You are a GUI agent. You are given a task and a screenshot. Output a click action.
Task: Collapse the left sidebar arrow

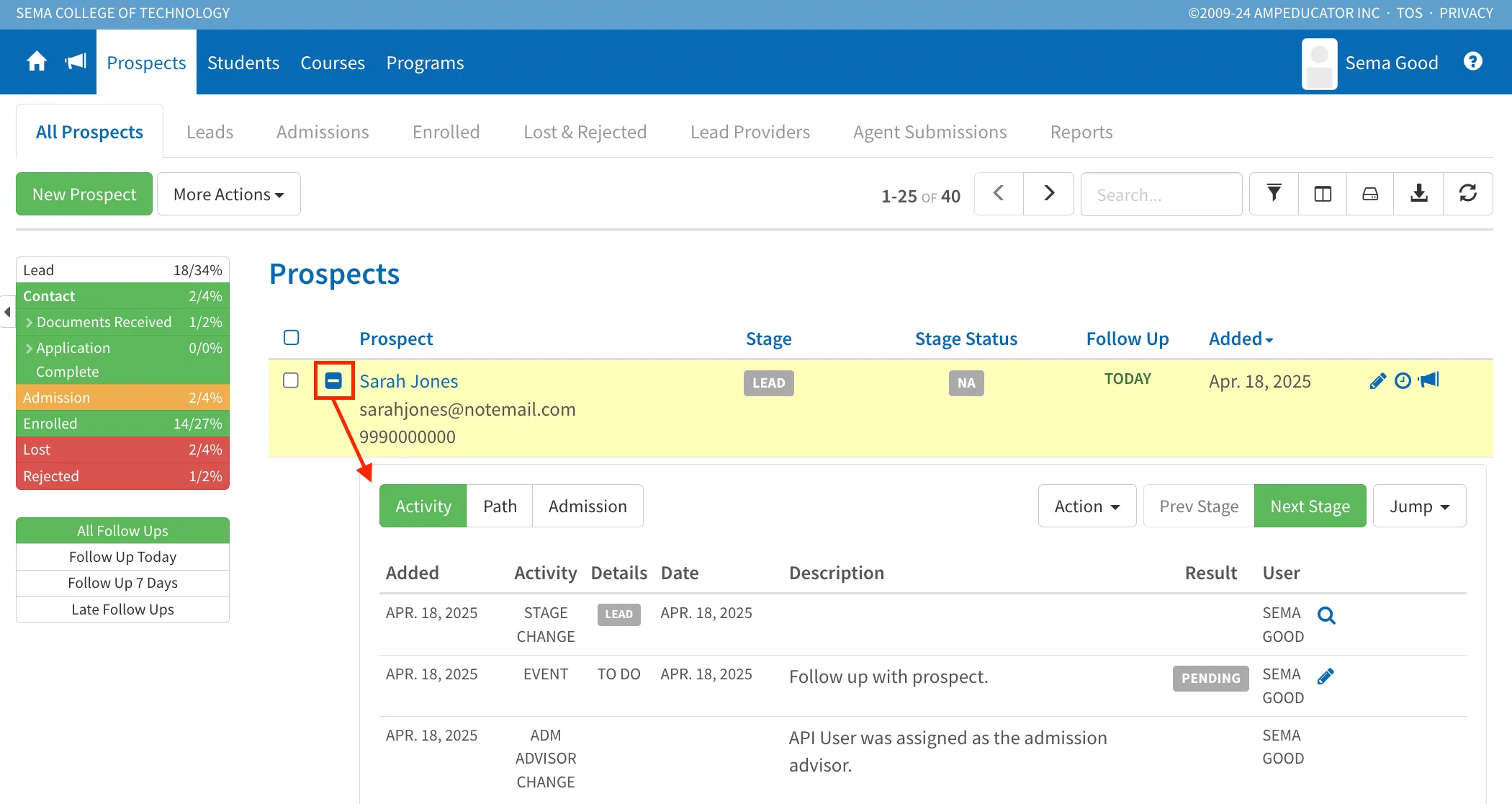pyautogui.click(x=7, y=312)
